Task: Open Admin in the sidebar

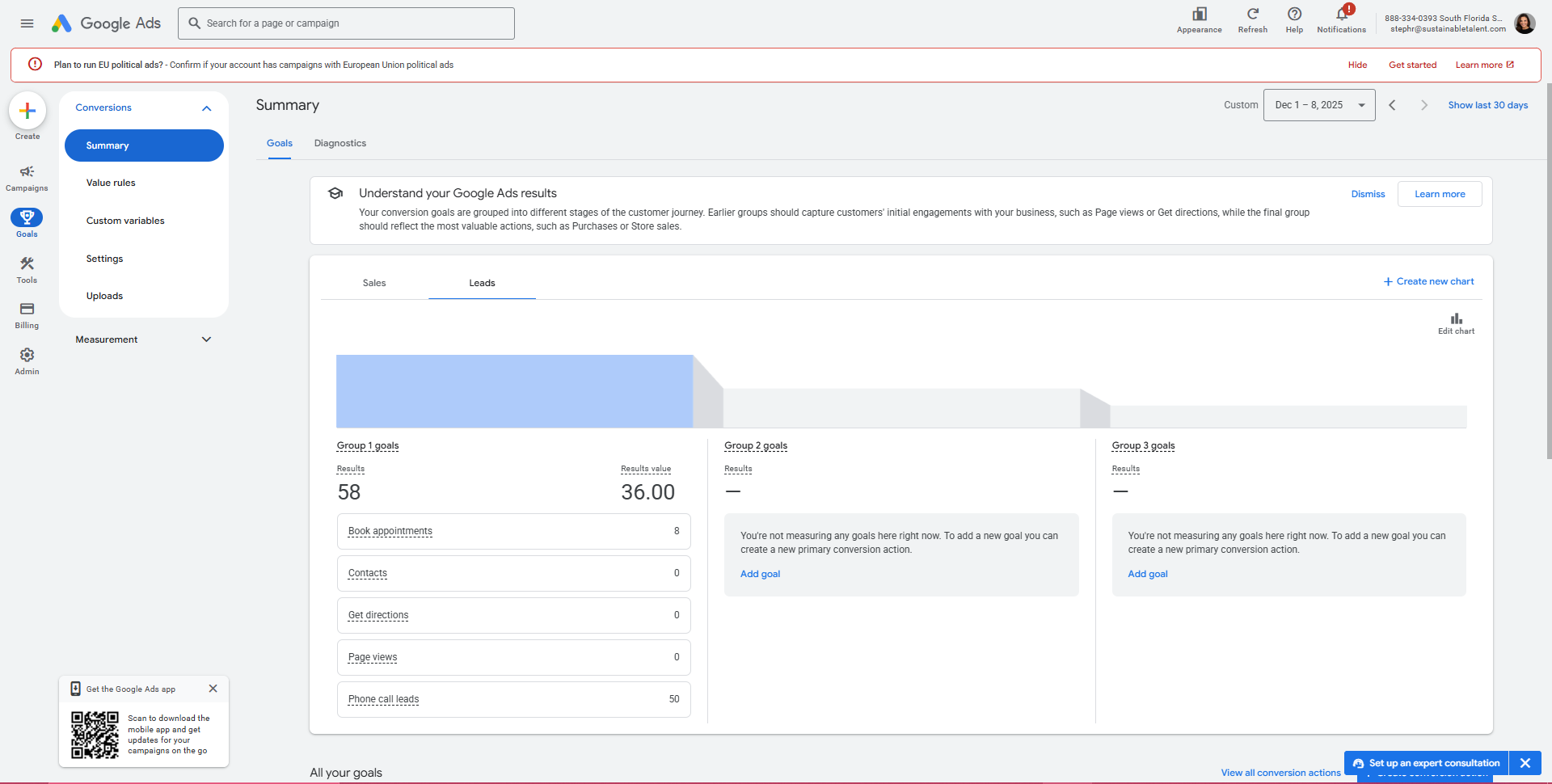Action: [27, 361]
